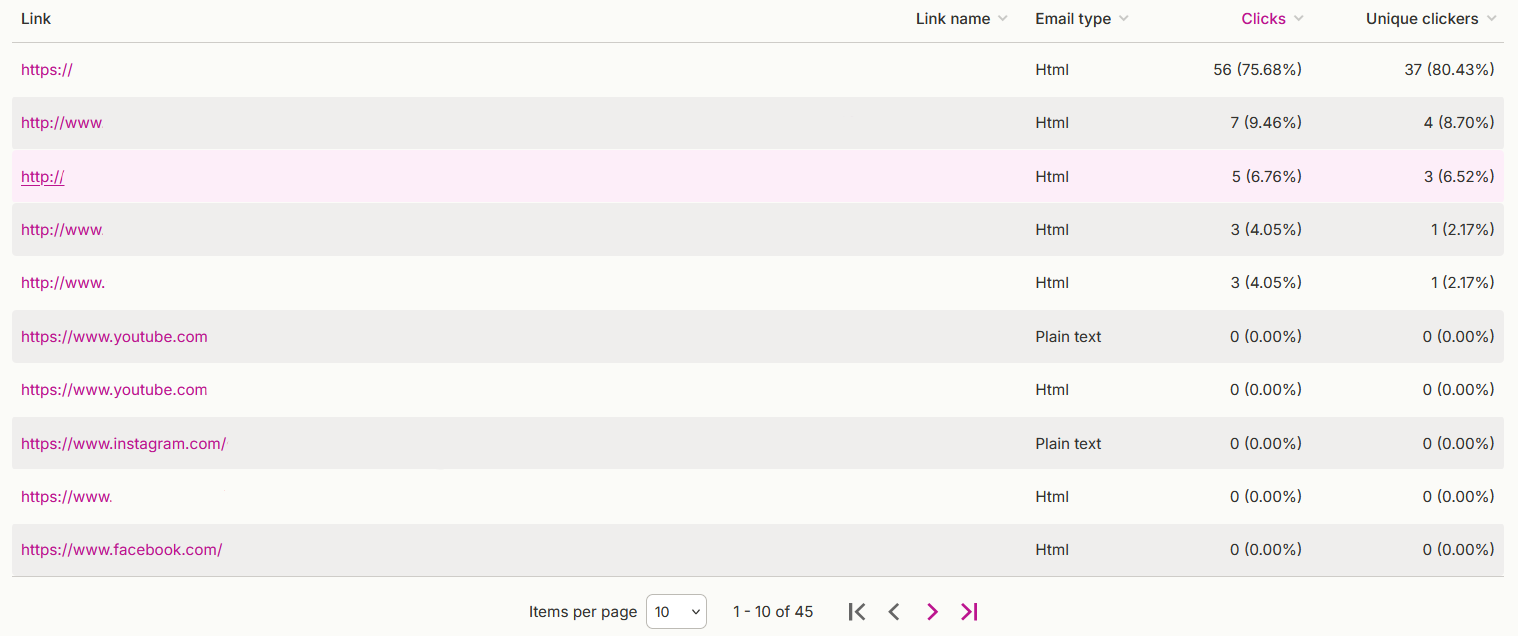Open the Facebook link

pyautogui.click(x=121, y=550)
